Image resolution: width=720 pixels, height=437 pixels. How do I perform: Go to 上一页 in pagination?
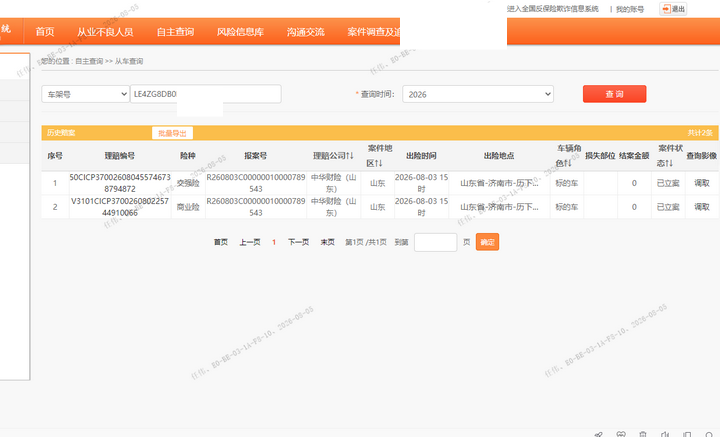[x=250, y=242]
